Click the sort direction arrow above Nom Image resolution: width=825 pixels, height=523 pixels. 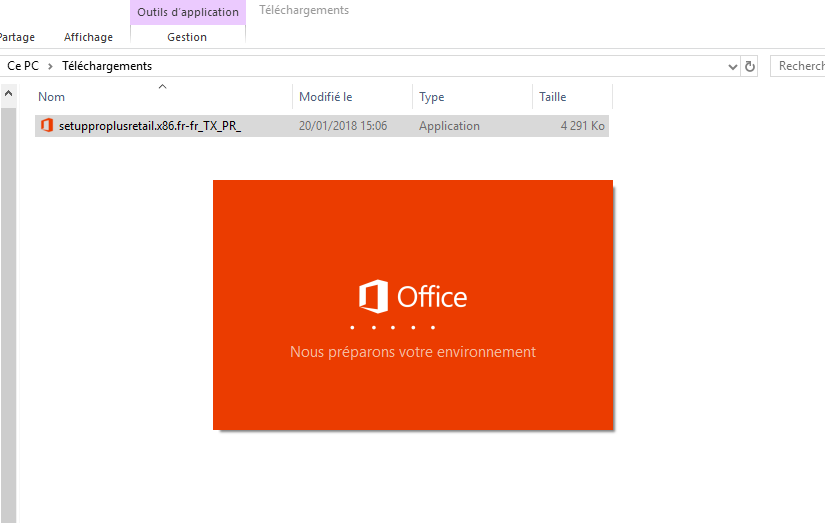(163, 86)
